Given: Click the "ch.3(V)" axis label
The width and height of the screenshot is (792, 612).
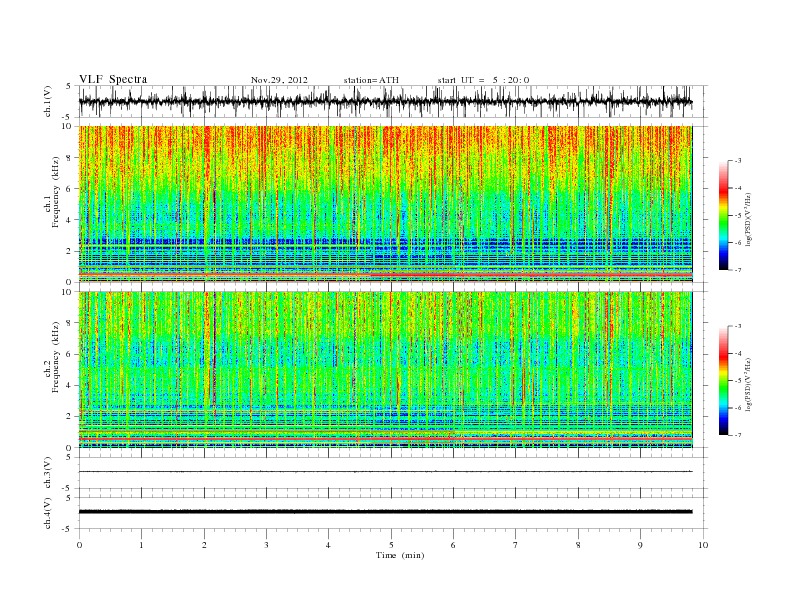Looking at the screenshot, I should tap(48, 473).
